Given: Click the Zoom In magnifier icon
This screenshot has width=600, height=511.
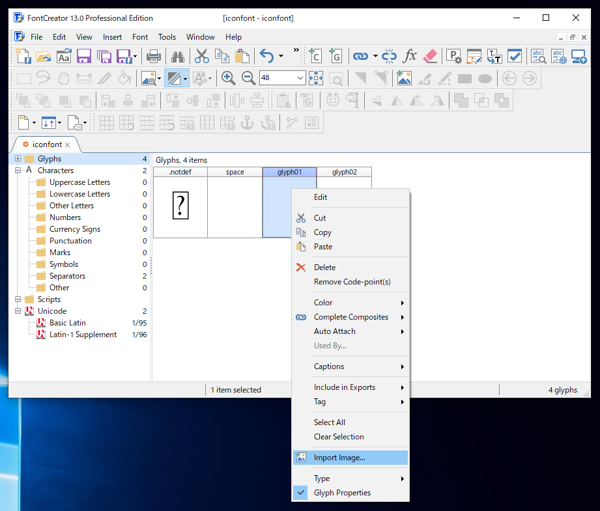Looking at the screenshot, I should pyautogui.click(x=228, y=78).
